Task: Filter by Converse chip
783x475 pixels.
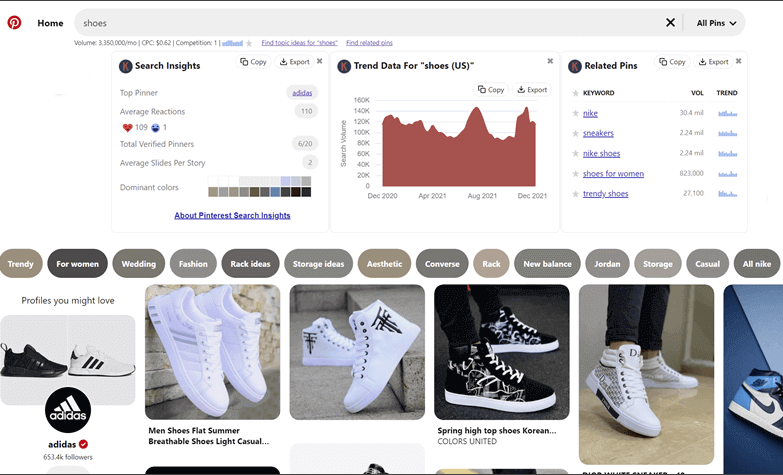Action: click(x=442, y=263)
